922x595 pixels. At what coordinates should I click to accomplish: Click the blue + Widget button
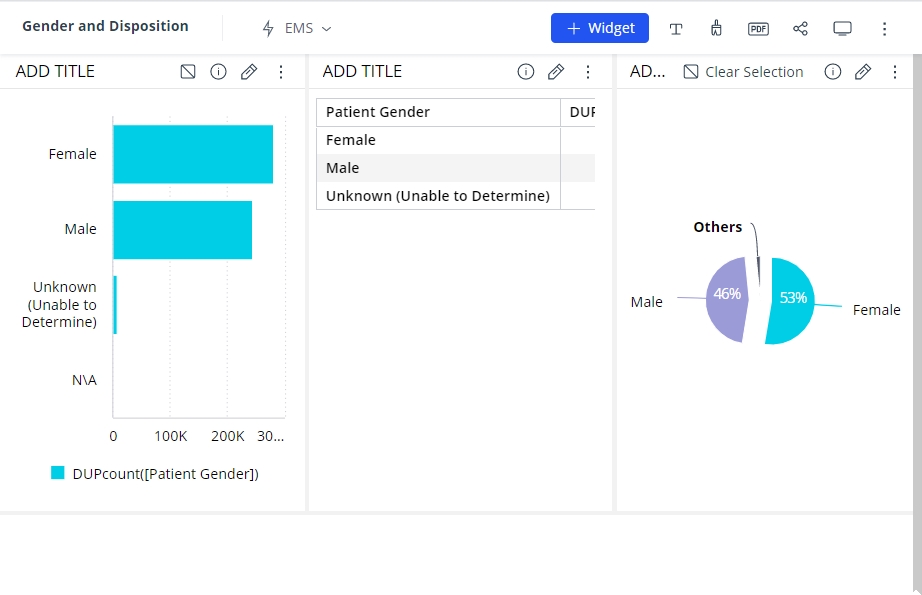pos(600,28)
